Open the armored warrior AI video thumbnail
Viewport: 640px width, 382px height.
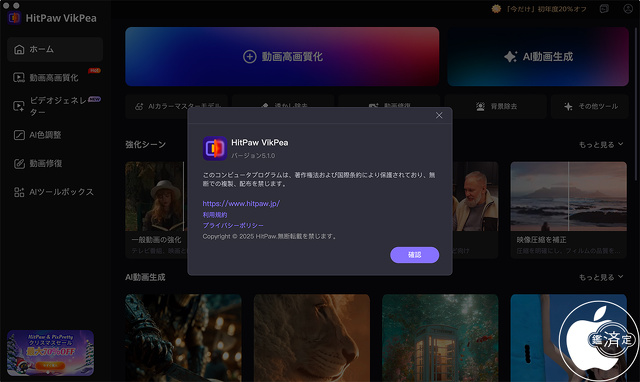[x=183, y=338]
